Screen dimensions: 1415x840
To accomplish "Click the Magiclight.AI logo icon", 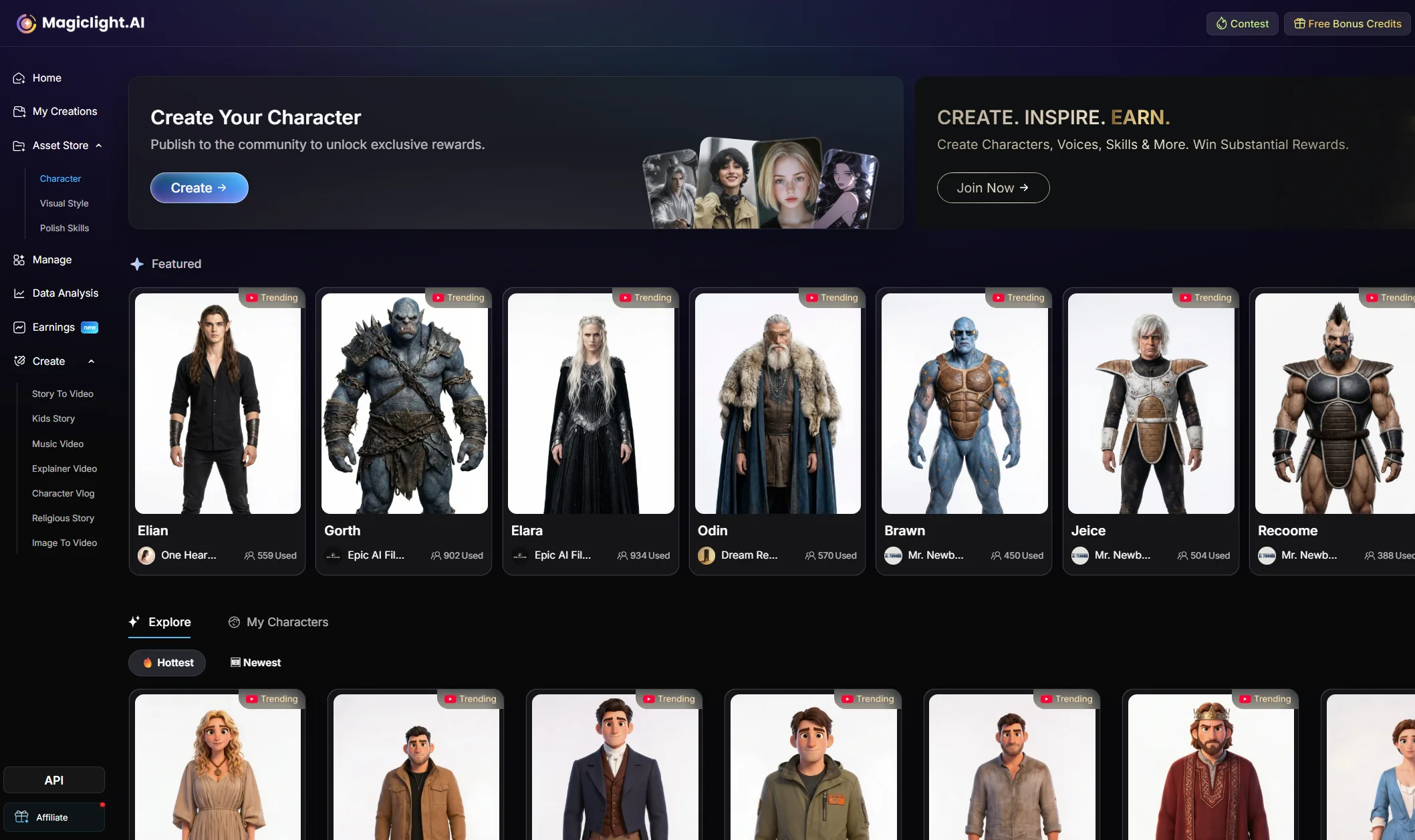I will (x=26, y=23).
